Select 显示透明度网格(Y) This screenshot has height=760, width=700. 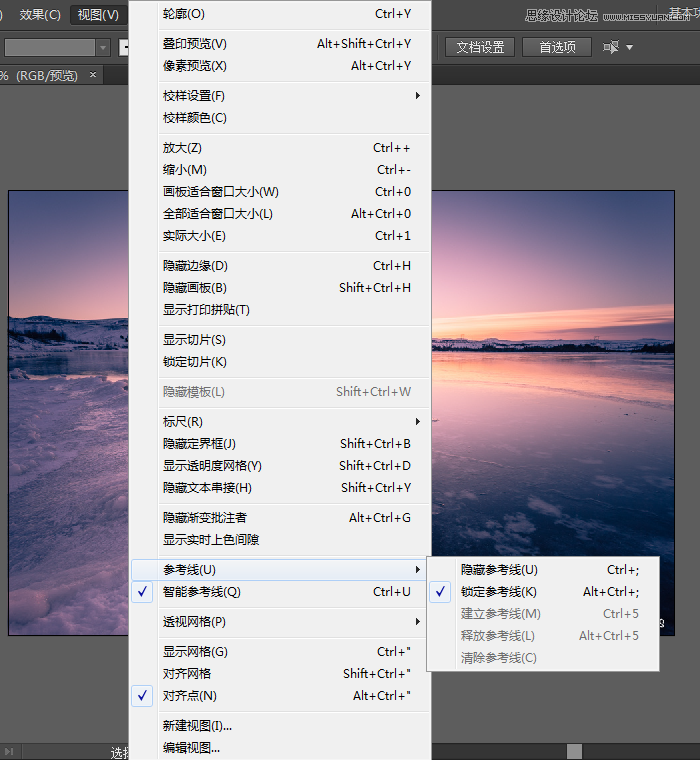coord(281,466)
